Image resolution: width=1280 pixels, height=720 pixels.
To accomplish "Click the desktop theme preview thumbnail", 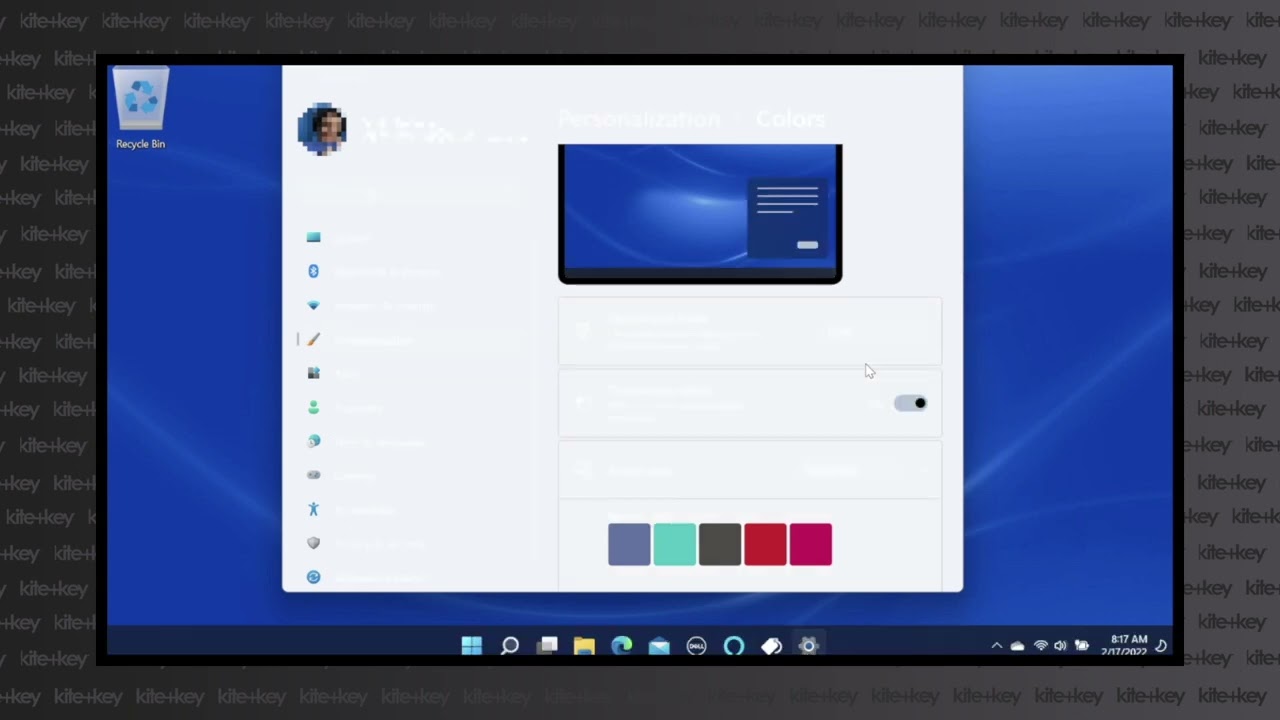I will 700,214.
